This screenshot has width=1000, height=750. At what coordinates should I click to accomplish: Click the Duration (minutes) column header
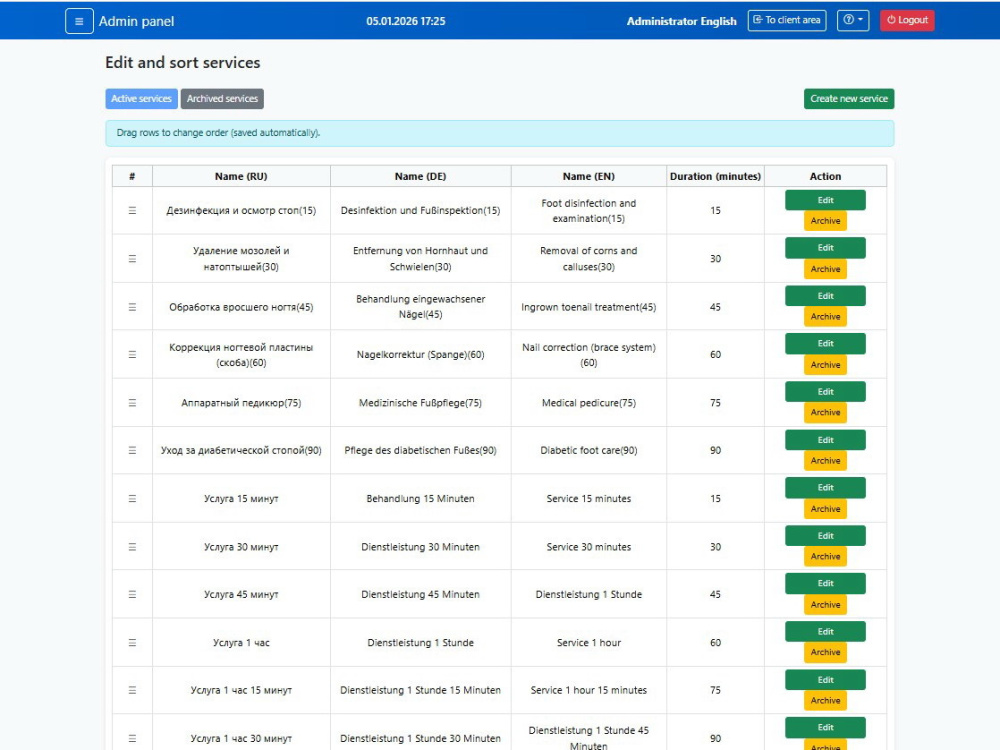tap(715, 177)
